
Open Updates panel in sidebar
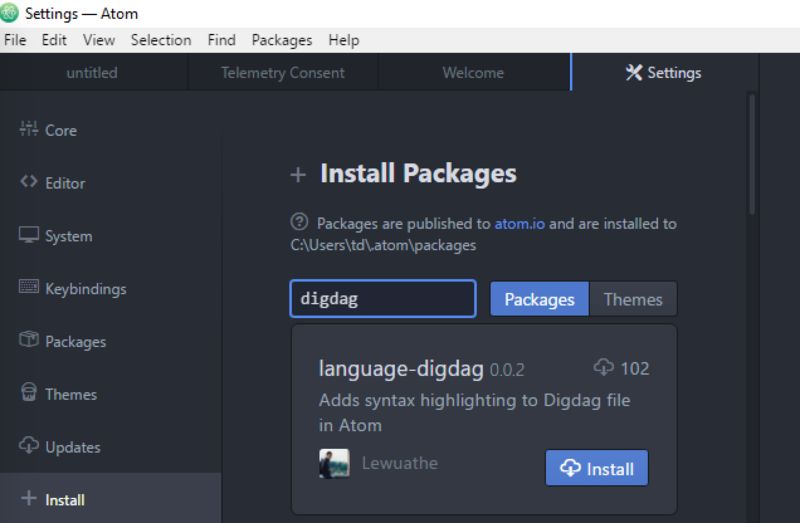pyautogui.click(x=111, y=447)
